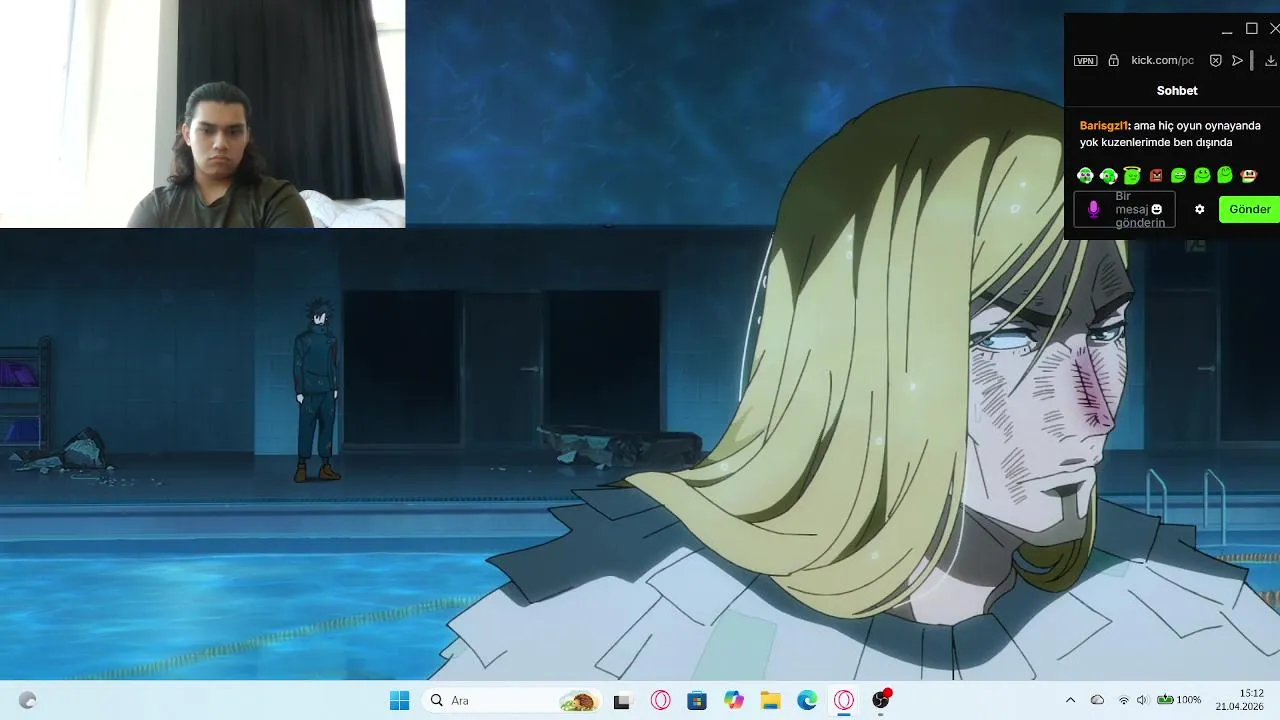Click the OneDrive cloud tray icon
This screenshot has width=1280, height=720.
coord(1097,700)
